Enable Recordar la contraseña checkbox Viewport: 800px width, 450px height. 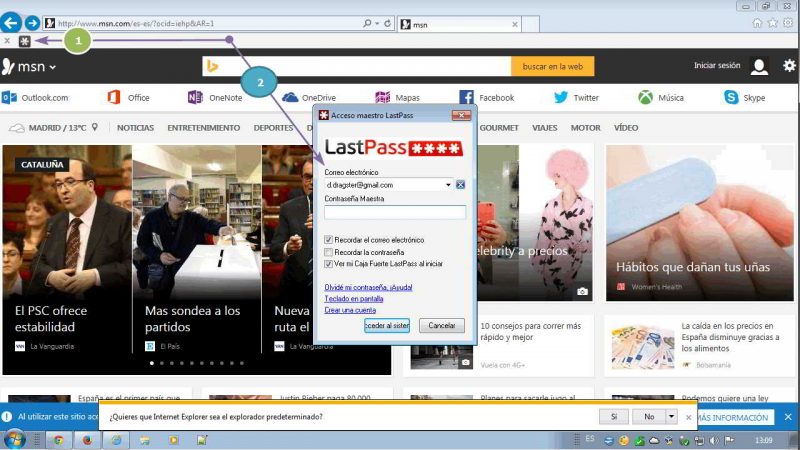[329, 252]
